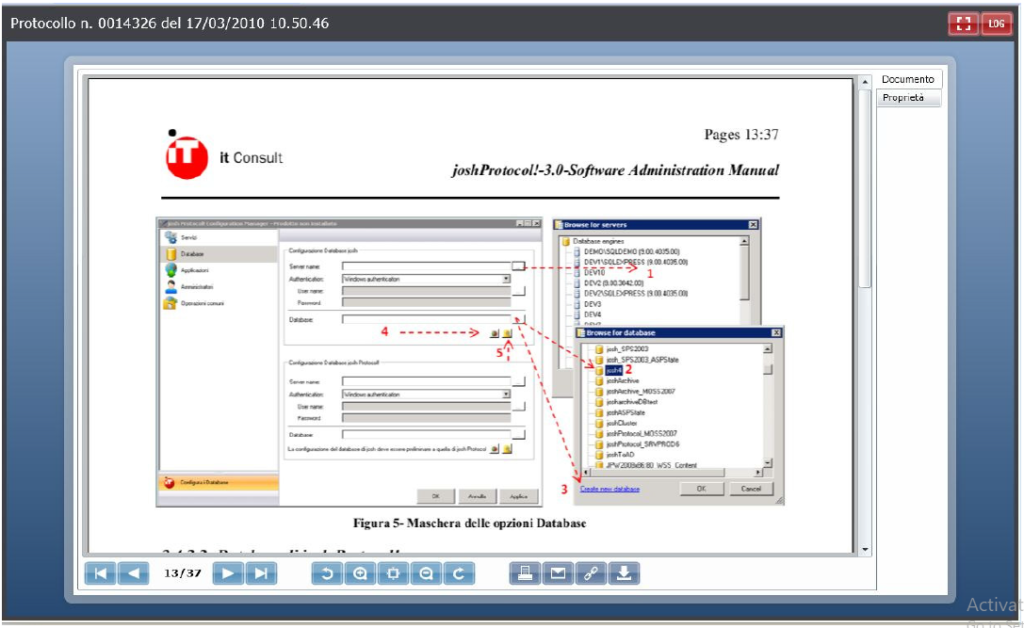Go to the first page of the document
The height and width of the screenshot is (628, 1024).
coord(100,574)
